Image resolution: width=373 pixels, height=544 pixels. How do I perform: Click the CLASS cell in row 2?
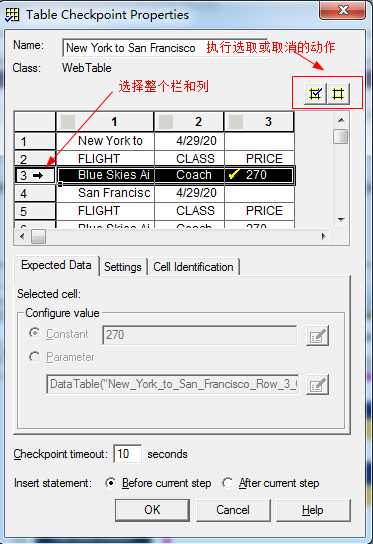tap(189, 159)
